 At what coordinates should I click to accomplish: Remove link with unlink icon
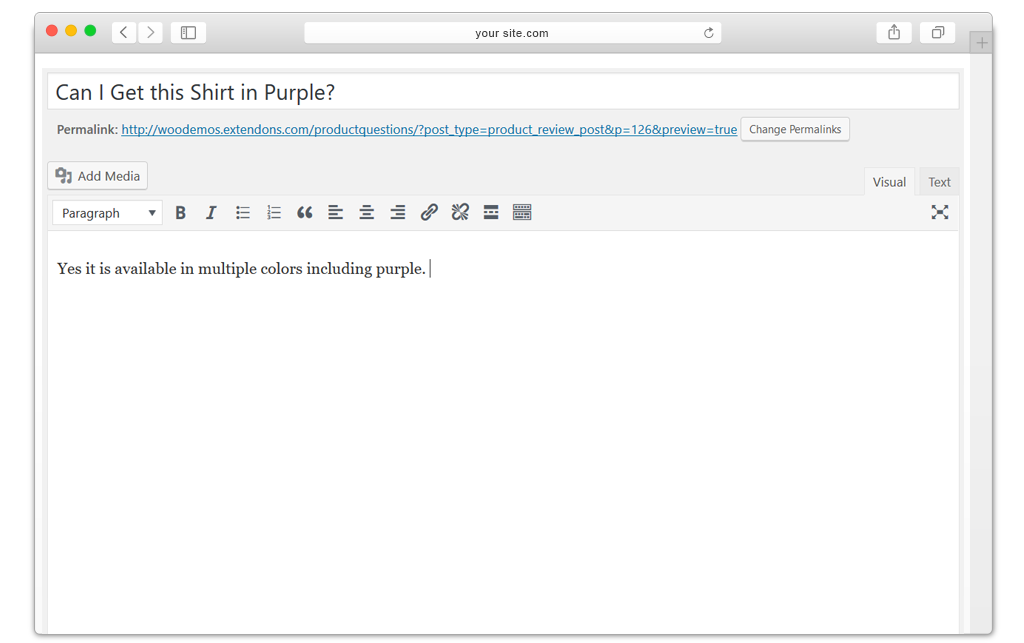(460, 212)
